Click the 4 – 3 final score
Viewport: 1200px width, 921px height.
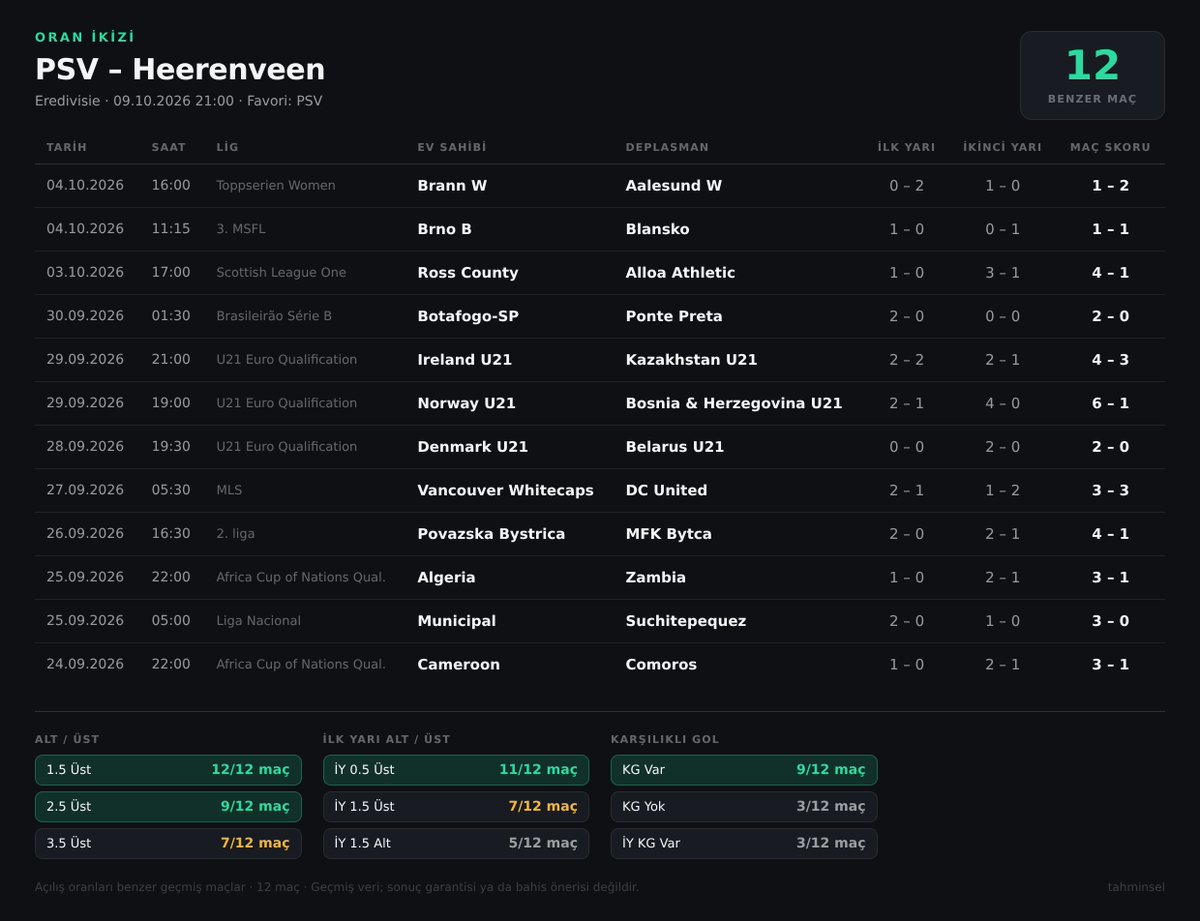point(1110,360)
